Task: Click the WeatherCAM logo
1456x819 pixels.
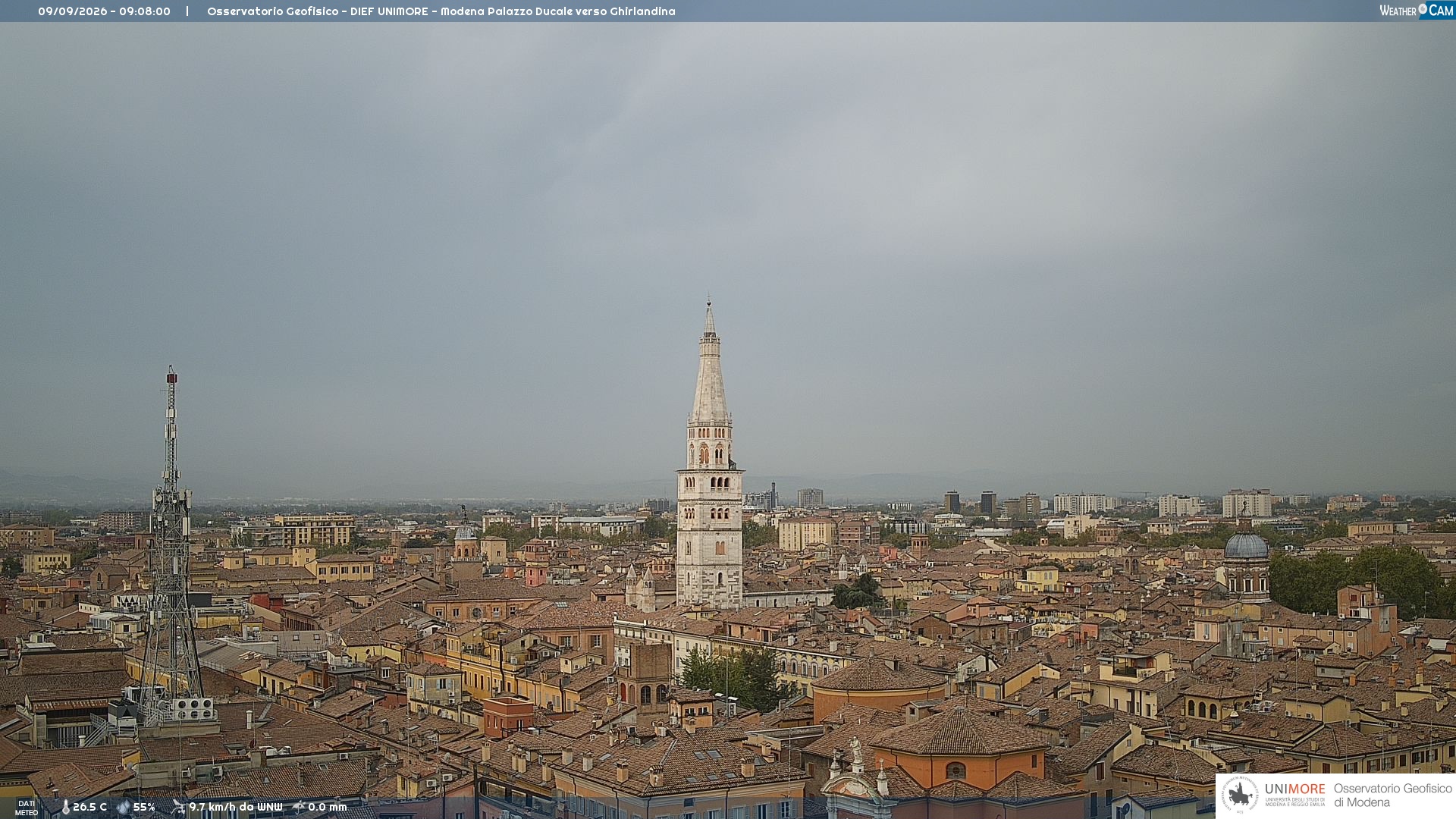Action: click(1416, 11)
